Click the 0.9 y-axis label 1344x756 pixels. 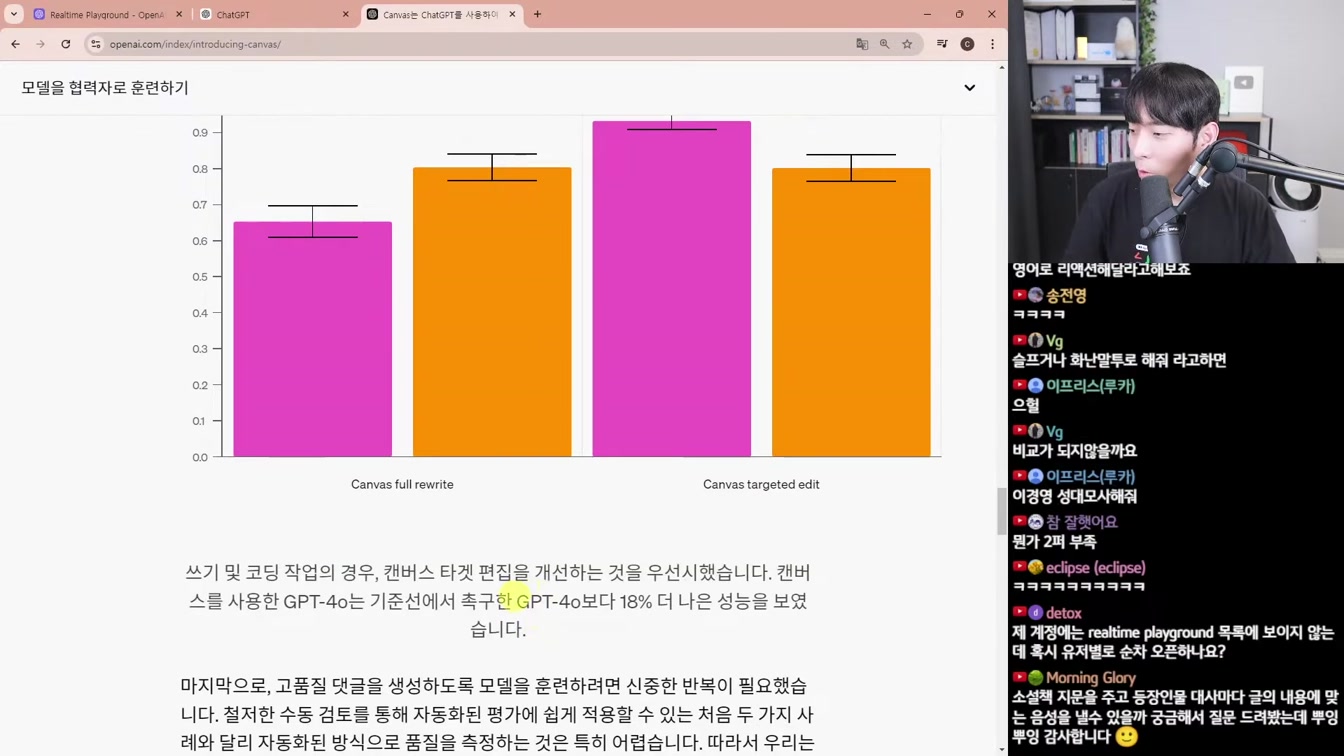[x=200, y=133]
